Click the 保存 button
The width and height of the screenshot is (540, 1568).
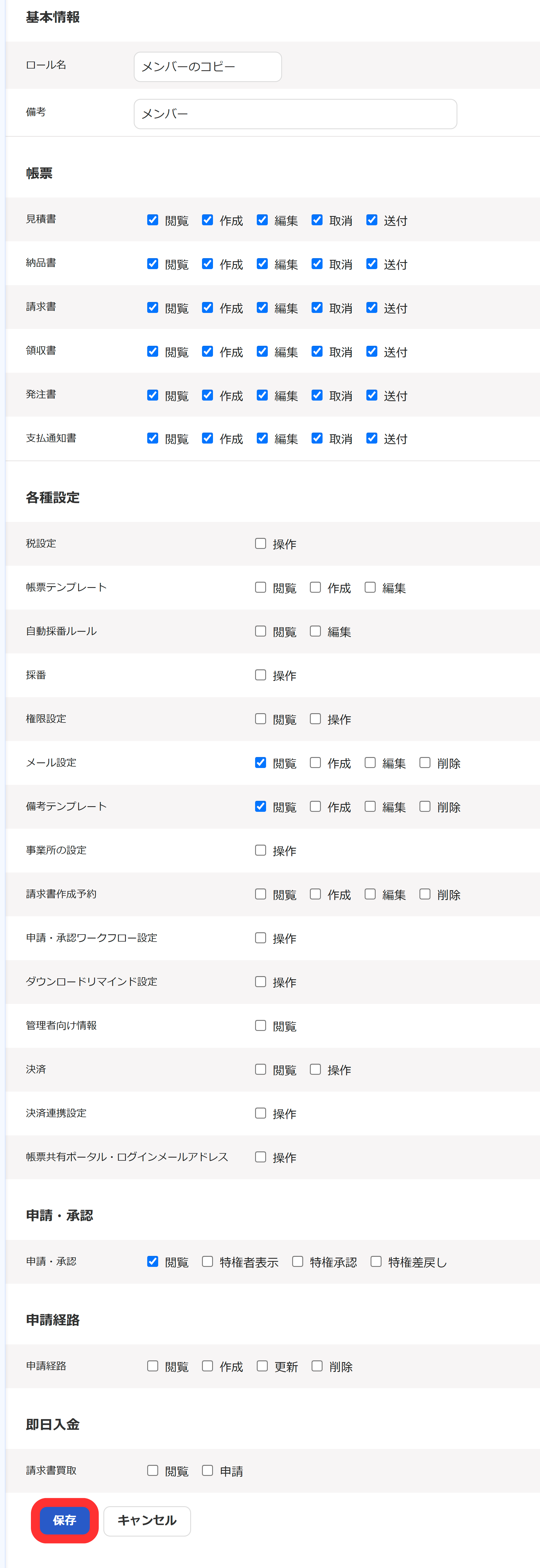point(65,1521)
